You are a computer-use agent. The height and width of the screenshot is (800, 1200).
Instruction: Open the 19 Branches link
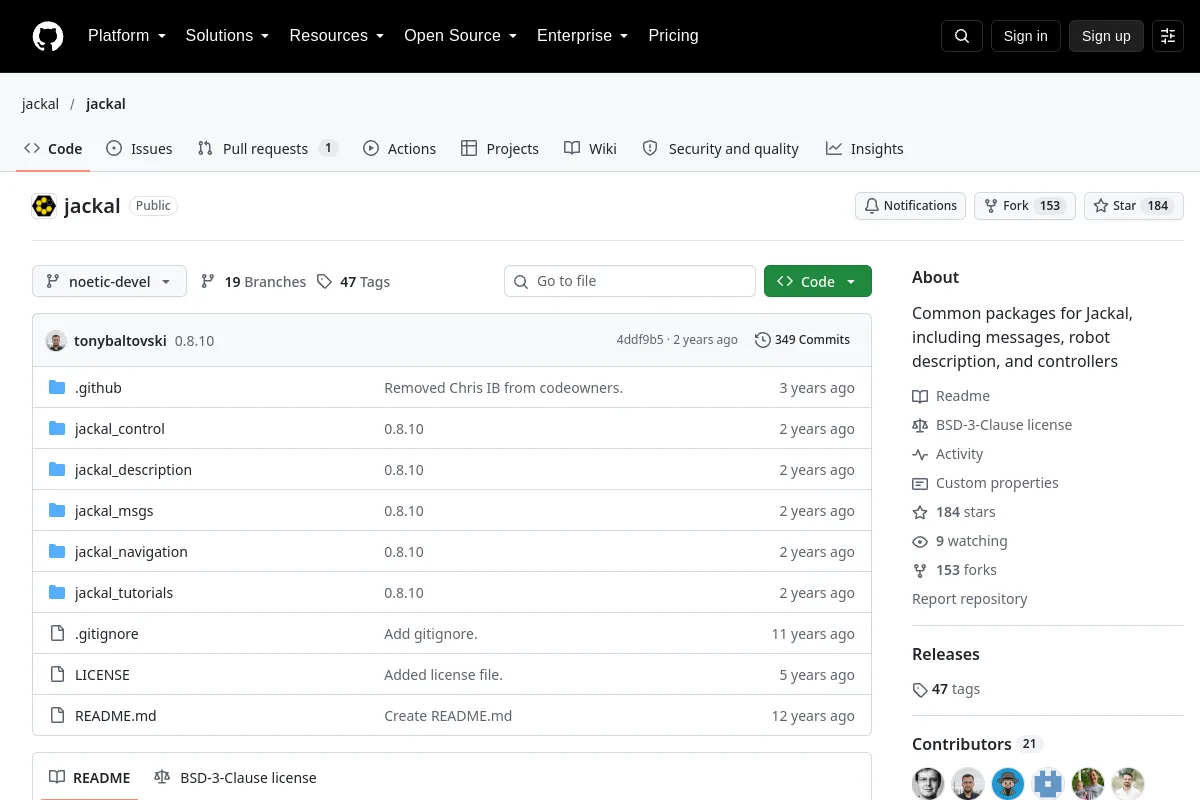click(253, 282)
